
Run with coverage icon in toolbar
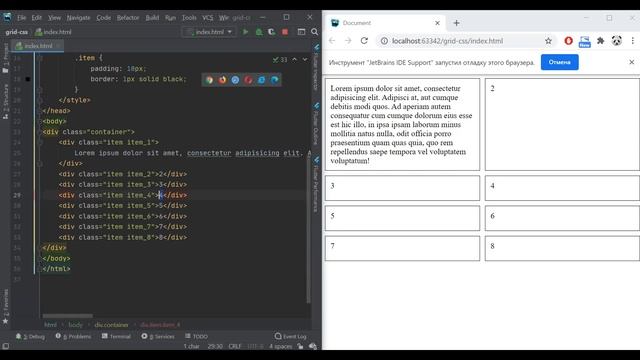[271, 32]
